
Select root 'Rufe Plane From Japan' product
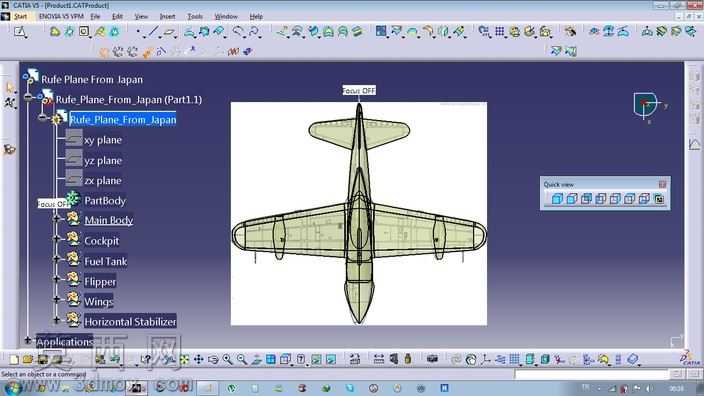click(x=92, y=79)
